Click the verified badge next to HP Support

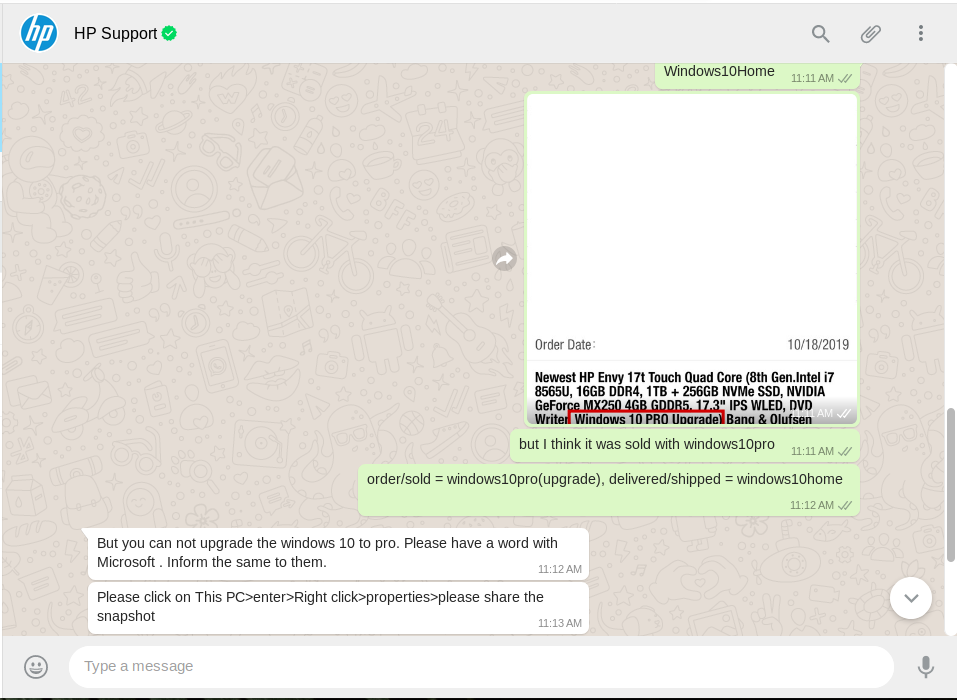click(x=170, y=34)
